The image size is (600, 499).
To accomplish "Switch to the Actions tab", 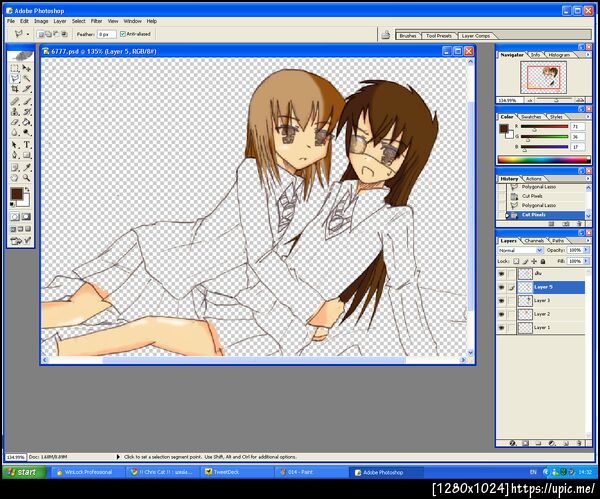I will (x=533, y=179).
